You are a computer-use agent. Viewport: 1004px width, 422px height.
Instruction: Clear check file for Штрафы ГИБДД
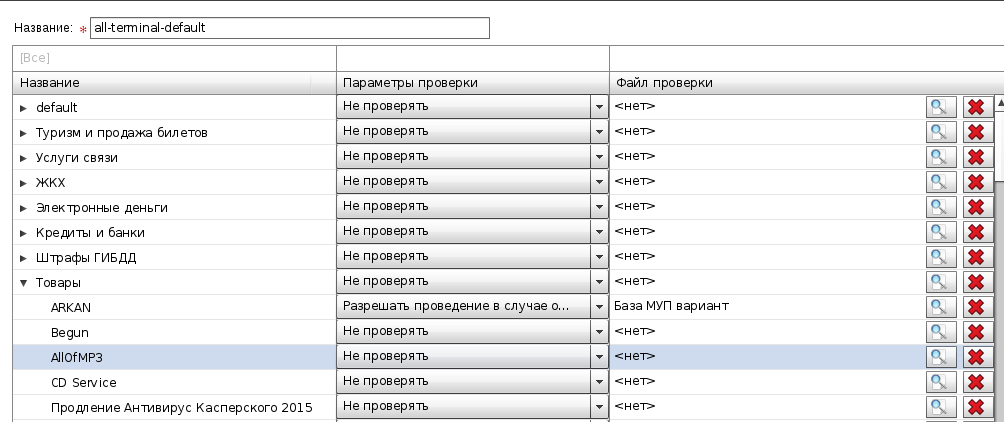click(x=976, y=257)
